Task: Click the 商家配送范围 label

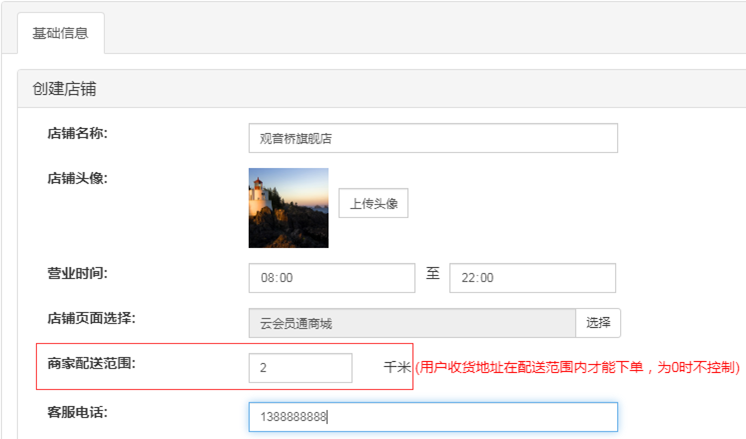Action: click(x=91, y=363)
